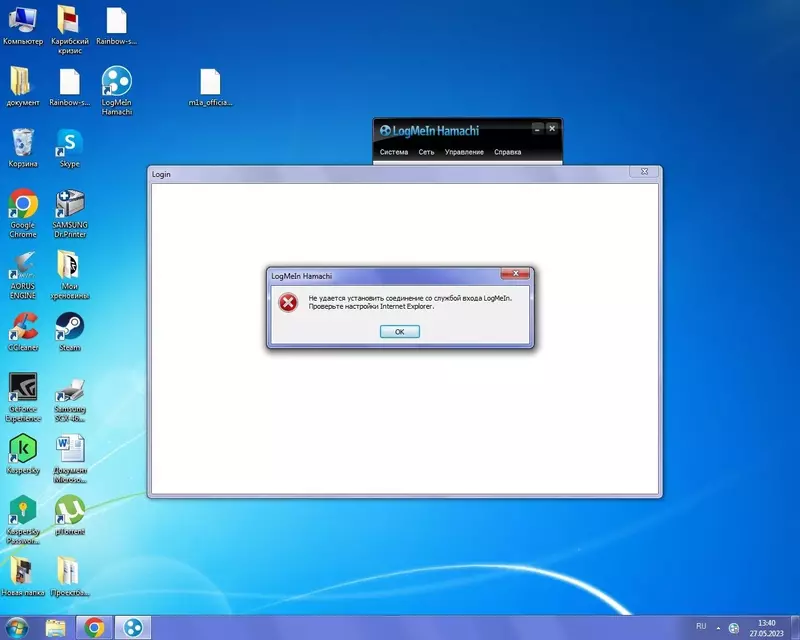Open the Система menu in Hamachi
The height and width of the screenshot is (640, 800).
(x=394, y=152)
